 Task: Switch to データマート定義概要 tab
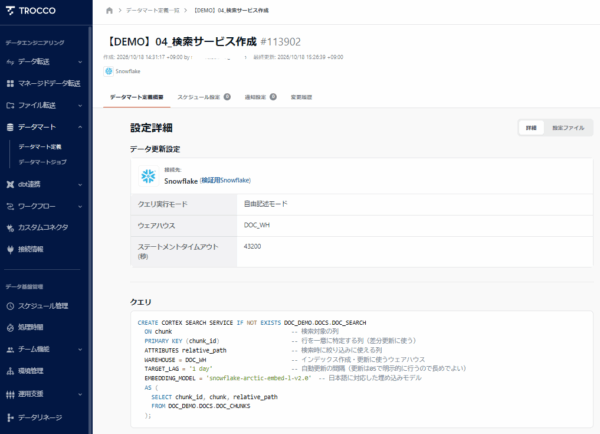point(137,97)
